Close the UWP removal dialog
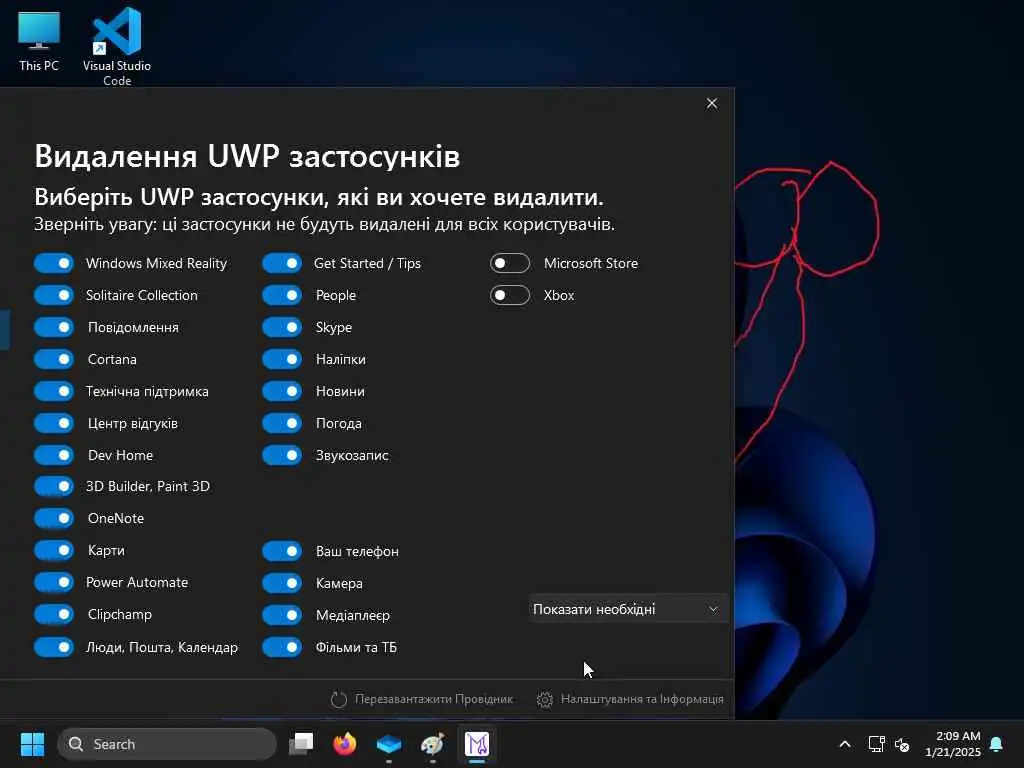1024x768 pixels. point(712,103)
